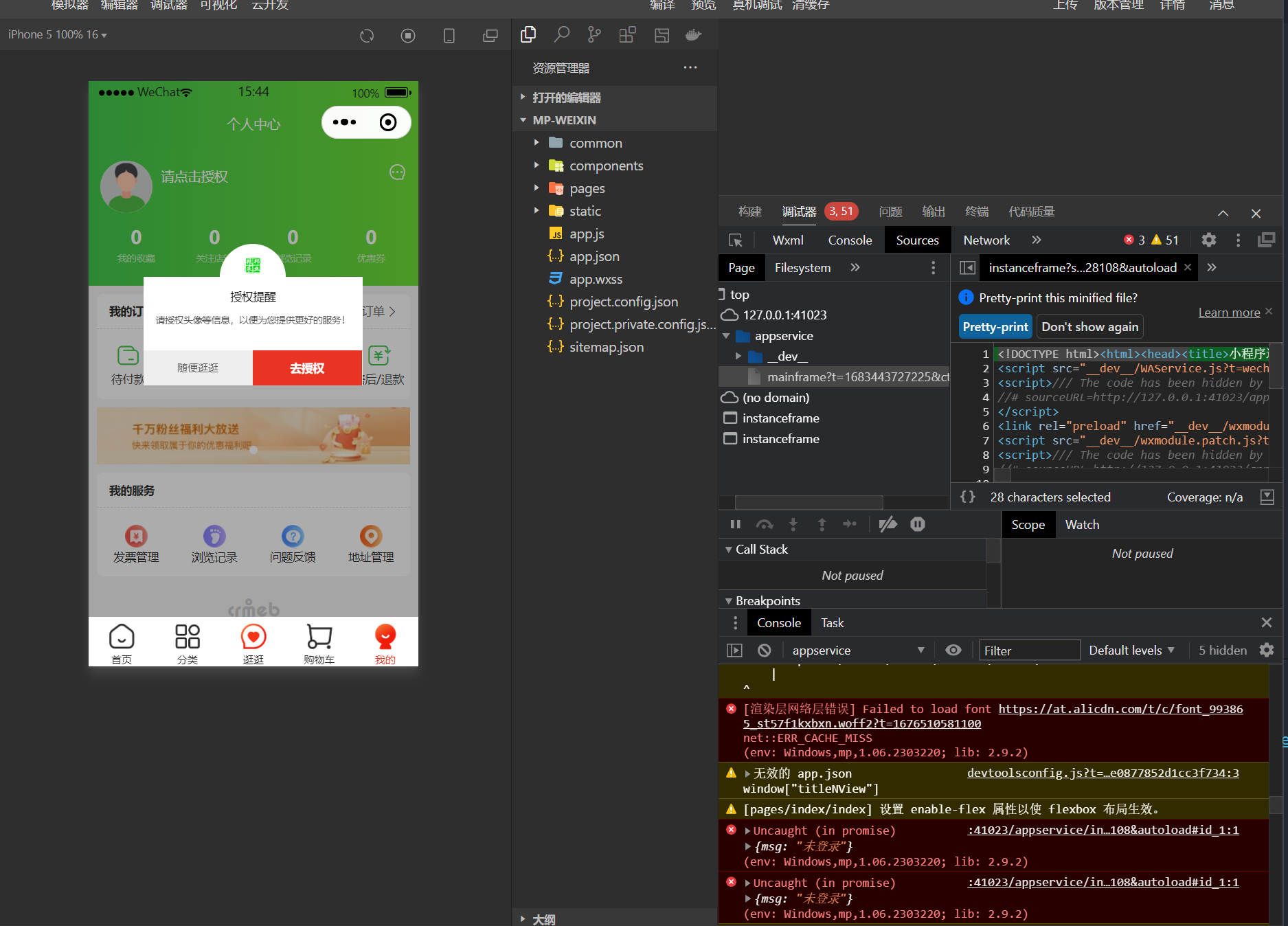
Task: Click the simulator stop icon
Action: tap(408, 36)
